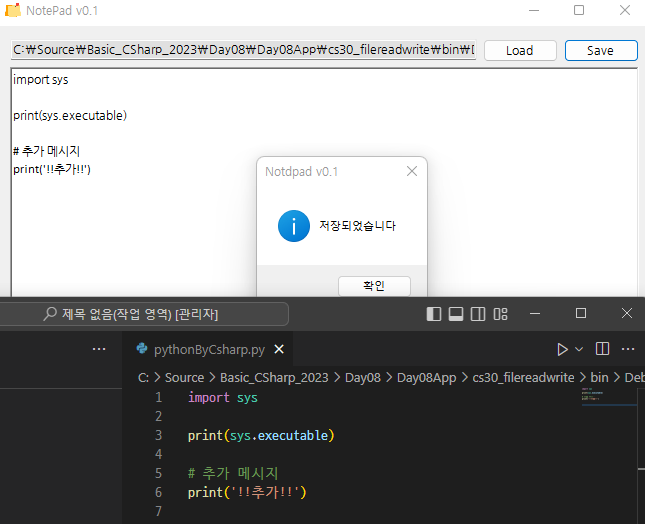This screenshot has height=524, width=645.
Task: Minimize the NotePad v0.1 window
Action: pyautogui.click(x=534, y=10)
